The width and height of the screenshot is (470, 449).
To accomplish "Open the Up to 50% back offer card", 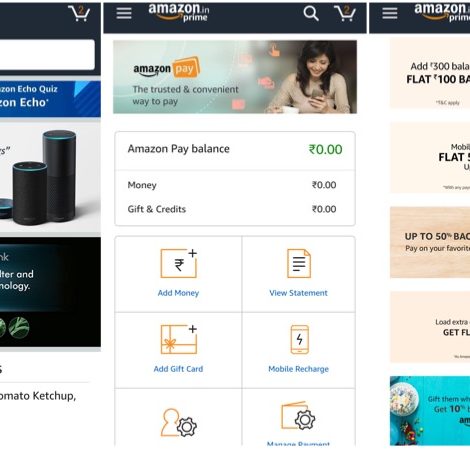I will [430, 242].
